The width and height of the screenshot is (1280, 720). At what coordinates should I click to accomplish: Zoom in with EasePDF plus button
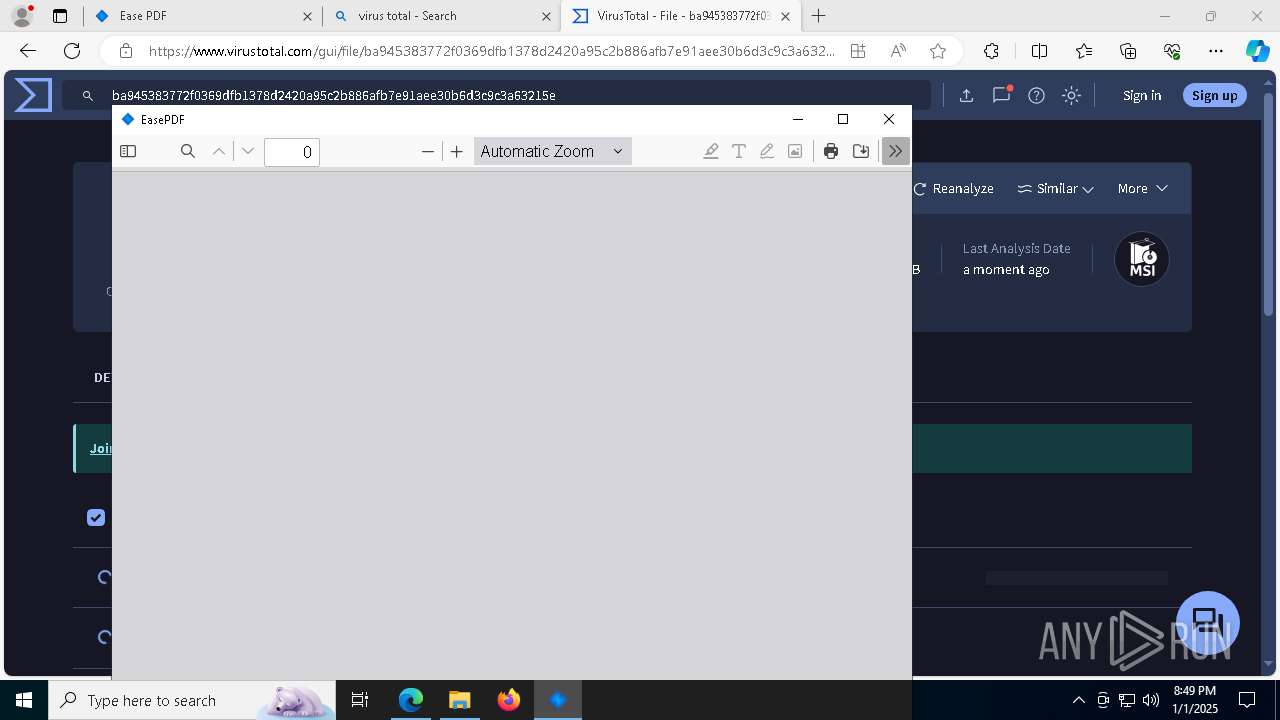[x=457, y=151]
